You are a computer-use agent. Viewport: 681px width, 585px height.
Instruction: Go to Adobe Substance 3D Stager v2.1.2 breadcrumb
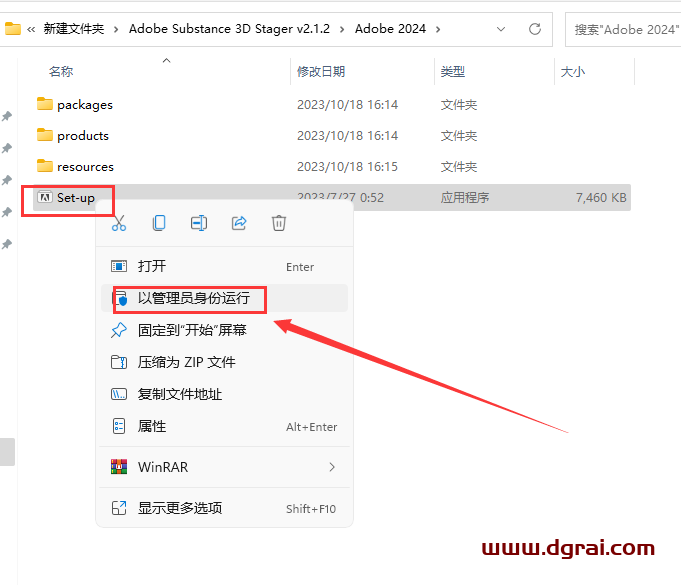[x=229, y=29]
